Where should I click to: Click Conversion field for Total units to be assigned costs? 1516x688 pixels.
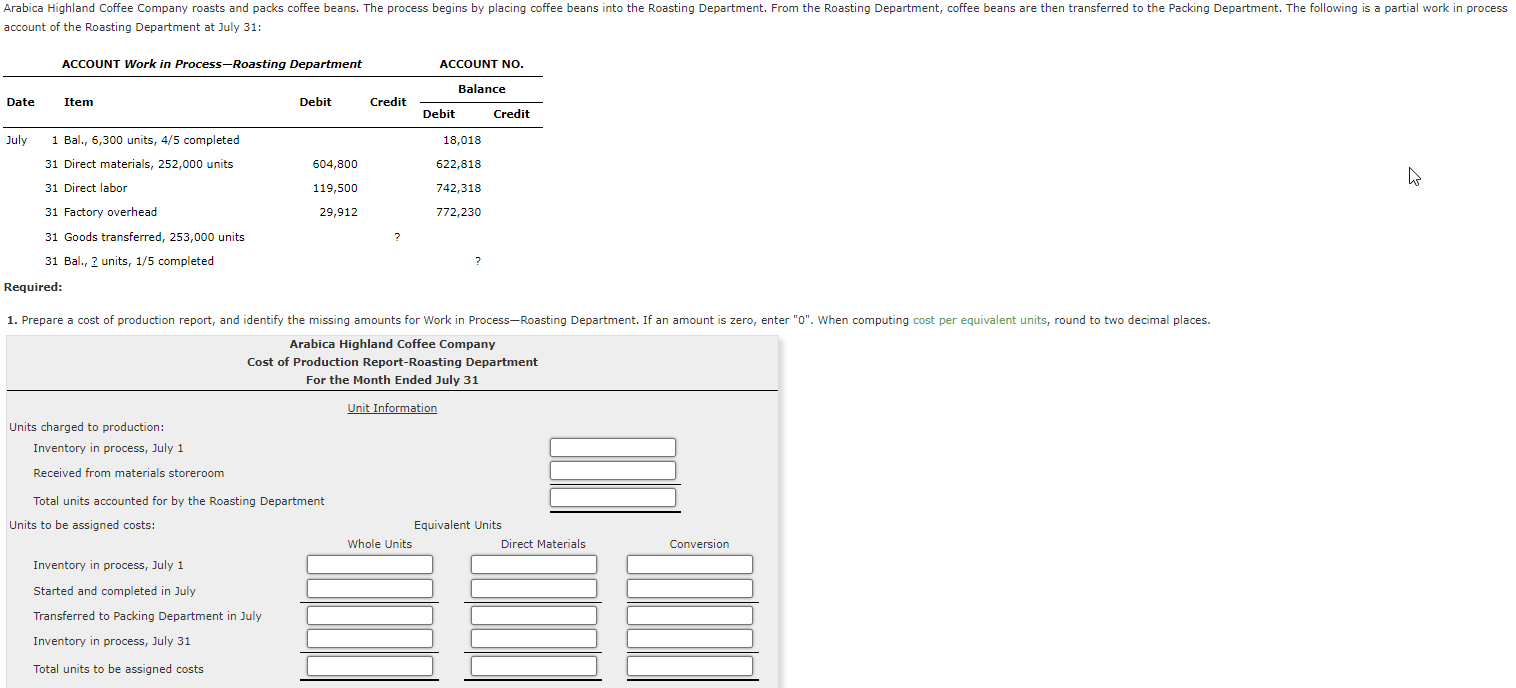690,666
